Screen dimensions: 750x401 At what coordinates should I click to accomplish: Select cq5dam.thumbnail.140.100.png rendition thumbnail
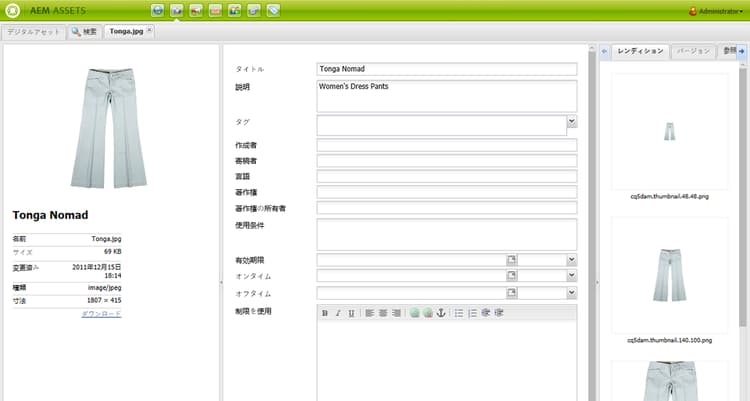[670, 275]
